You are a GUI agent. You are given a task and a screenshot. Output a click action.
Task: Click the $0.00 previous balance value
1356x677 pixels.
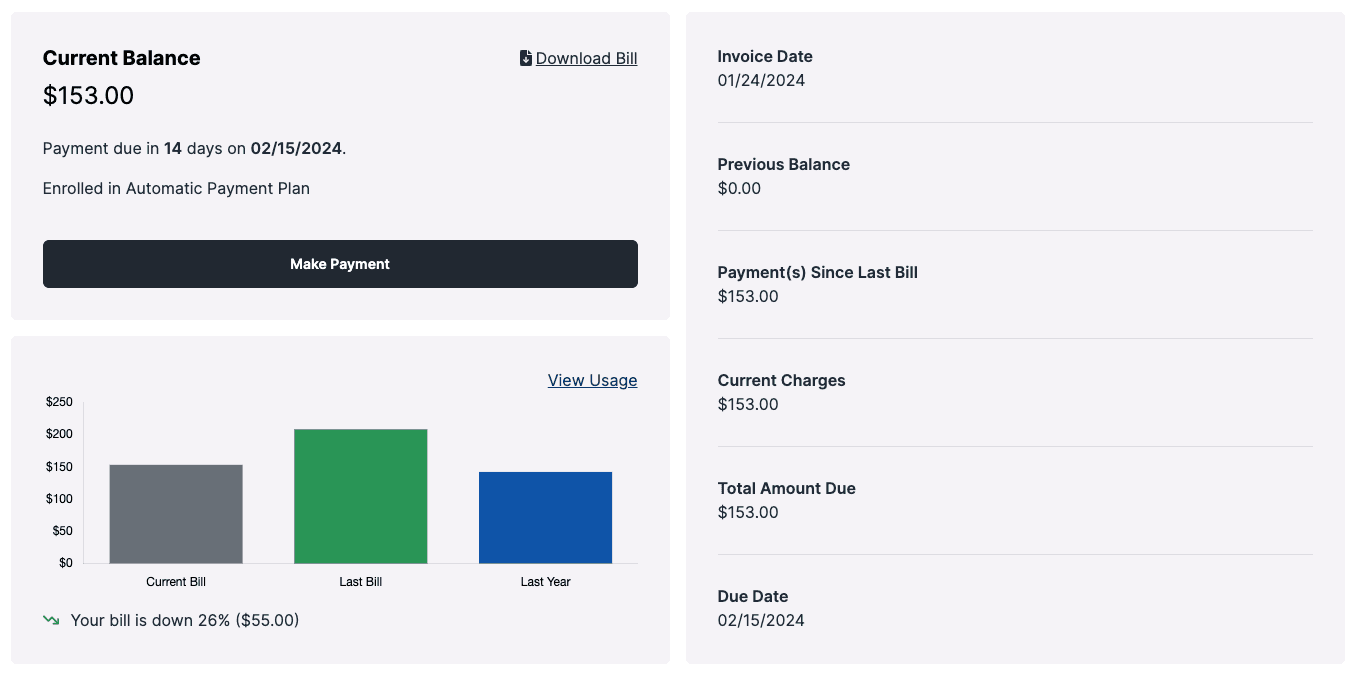click(739, 188)
